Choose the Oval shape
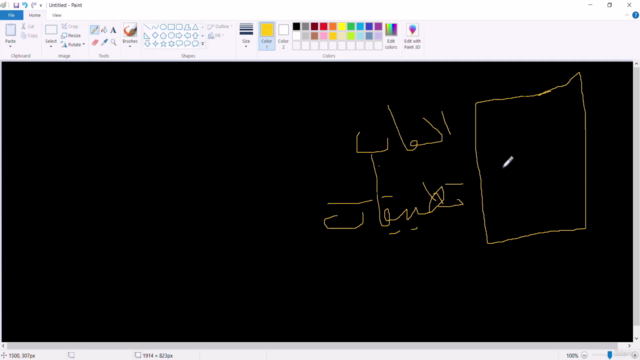Viewport: 640px width, 360px height. 163,27
